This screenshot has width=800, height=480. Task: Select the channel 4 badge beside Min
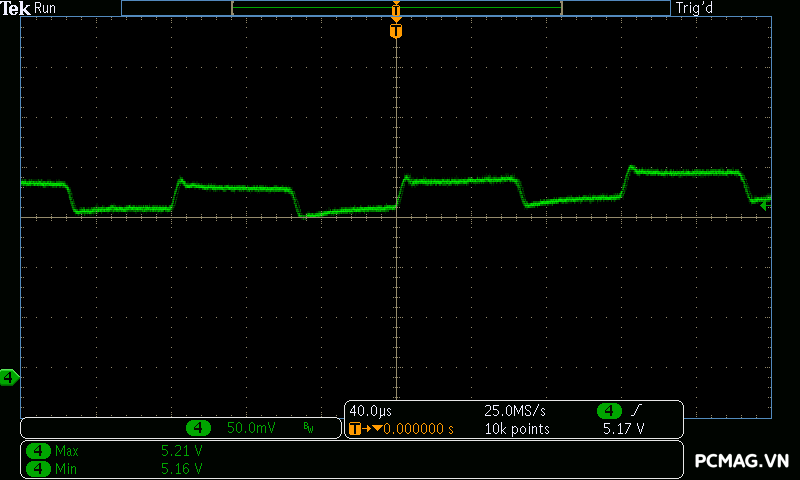39,468
